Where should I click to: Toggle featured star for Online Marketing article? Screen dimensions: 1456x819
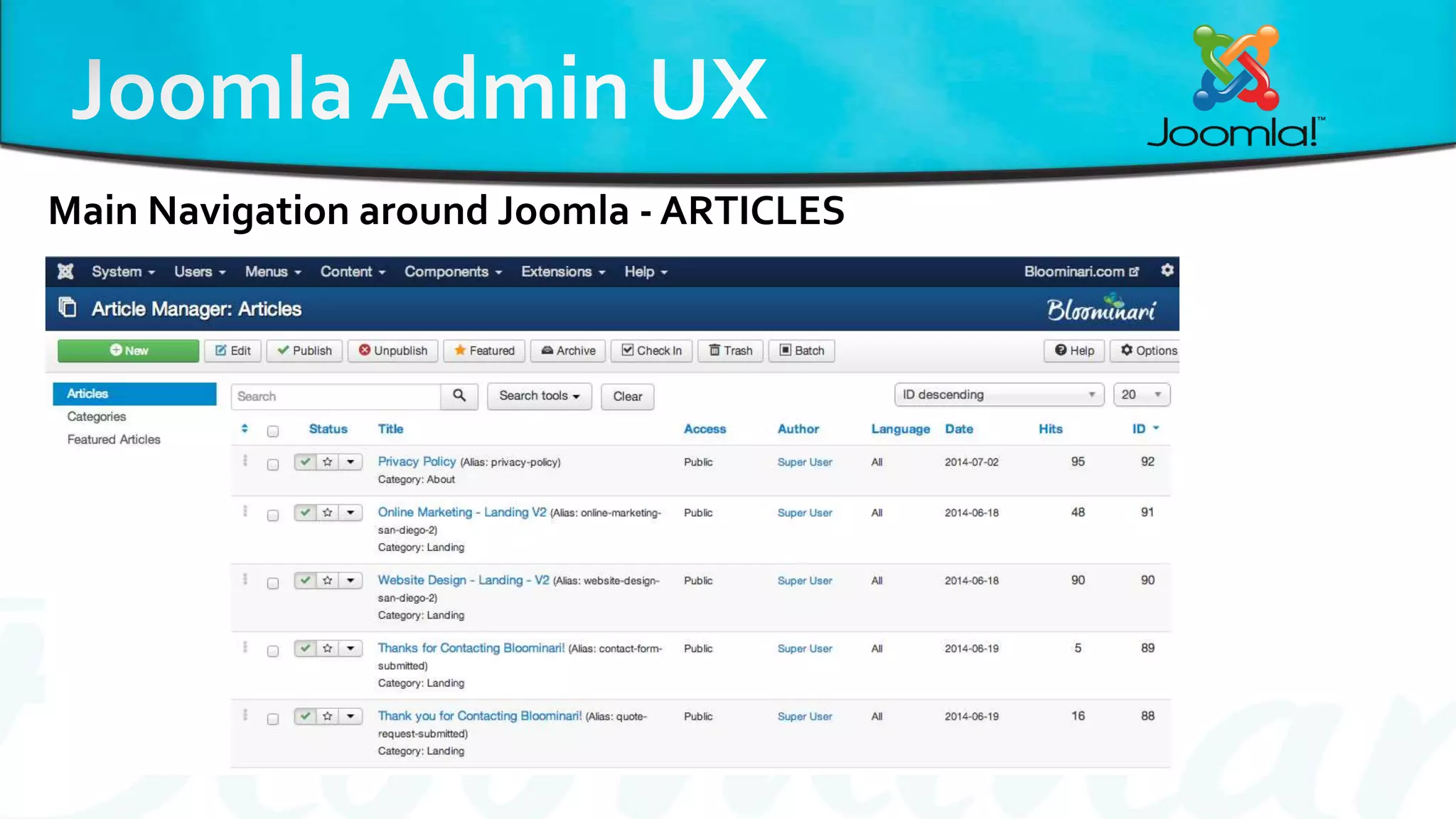click(x=327, y=513)
